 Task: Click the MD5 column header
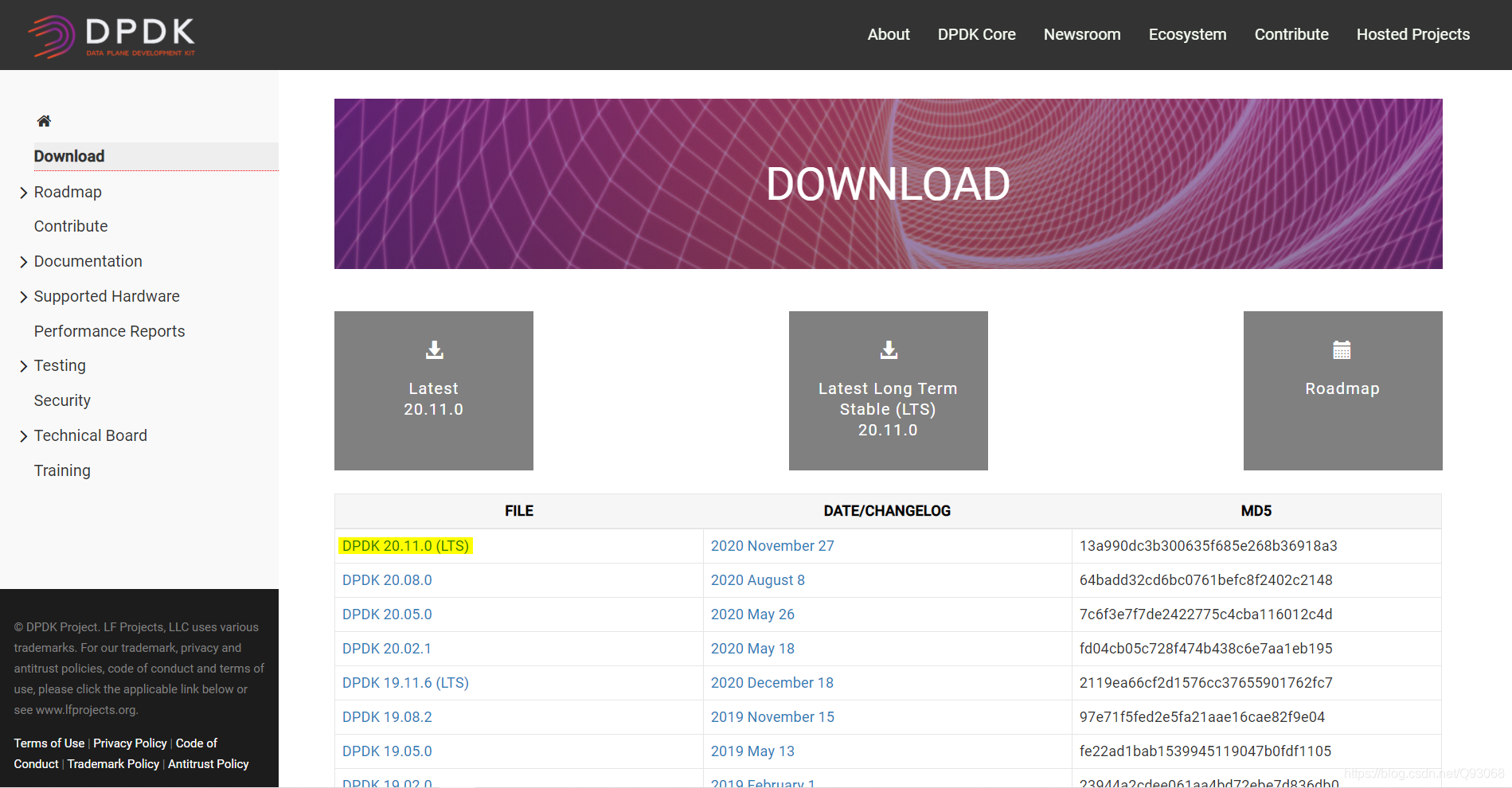coord(1256,511)
